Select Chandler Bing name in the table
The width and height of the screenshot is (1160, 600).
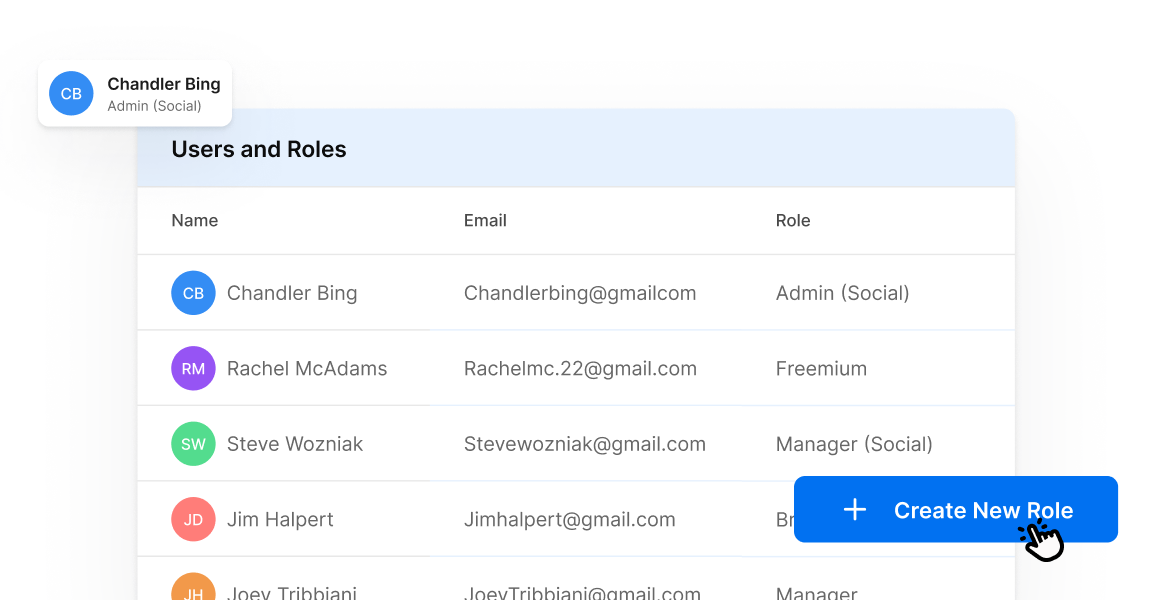click(x=292, y=293)
